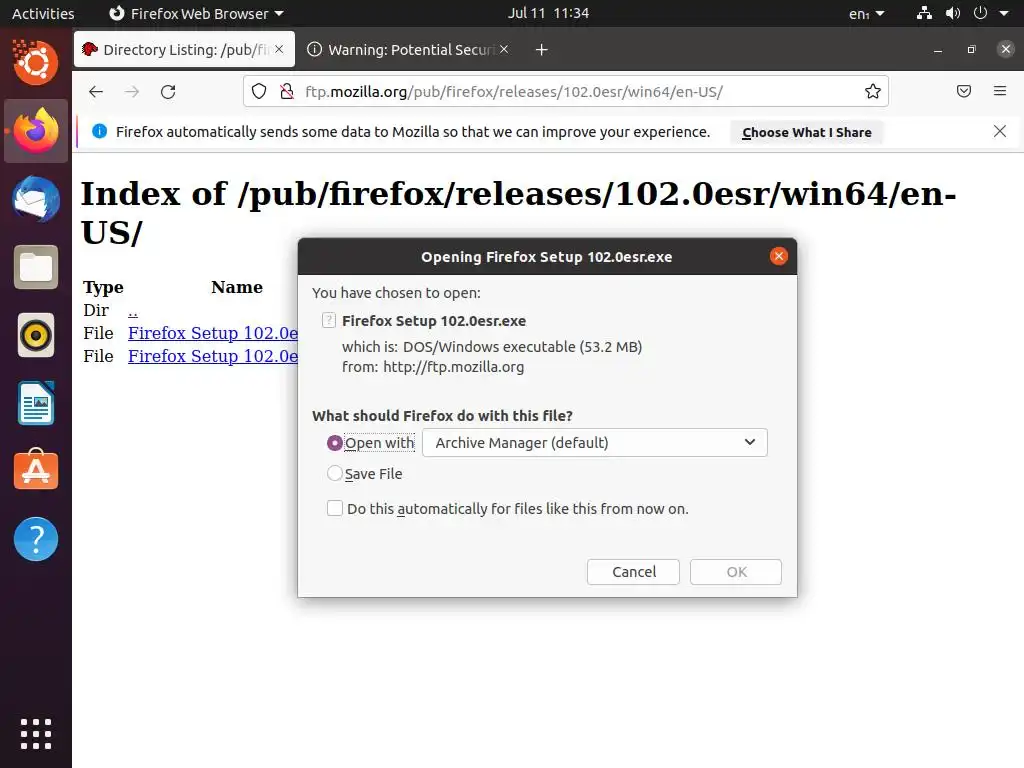The image size is (1024, 768).
Task: Focus the URL address bar
Action: (566, 91)
